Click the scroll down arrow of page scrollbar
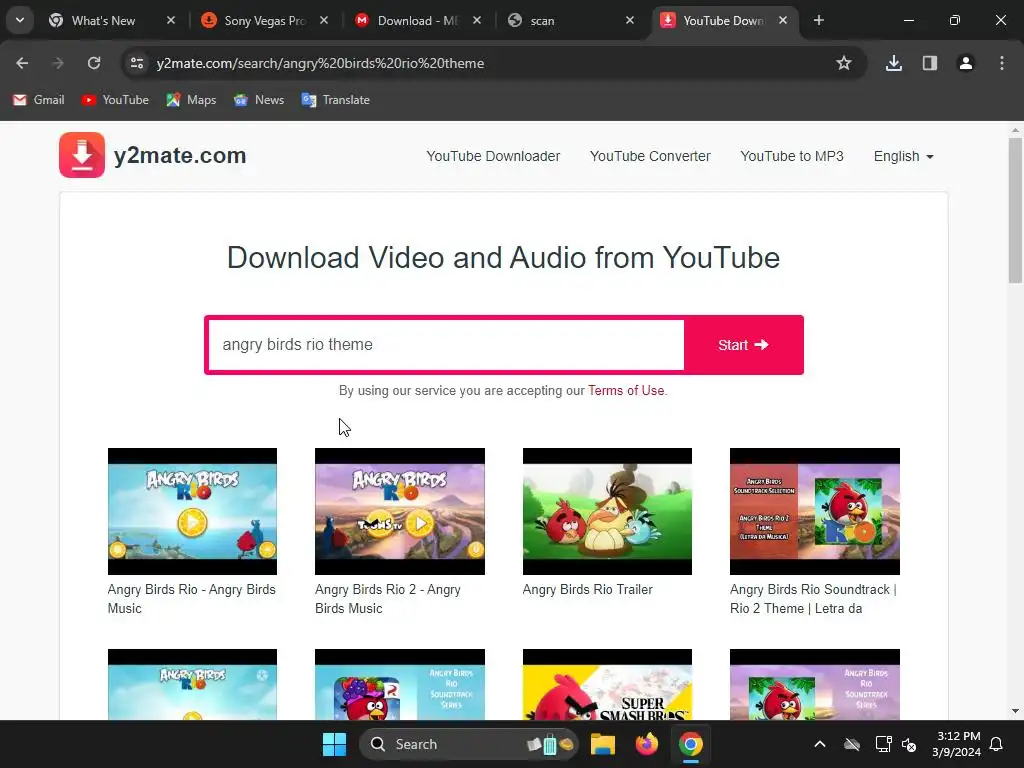 [x=1015, y=711]
